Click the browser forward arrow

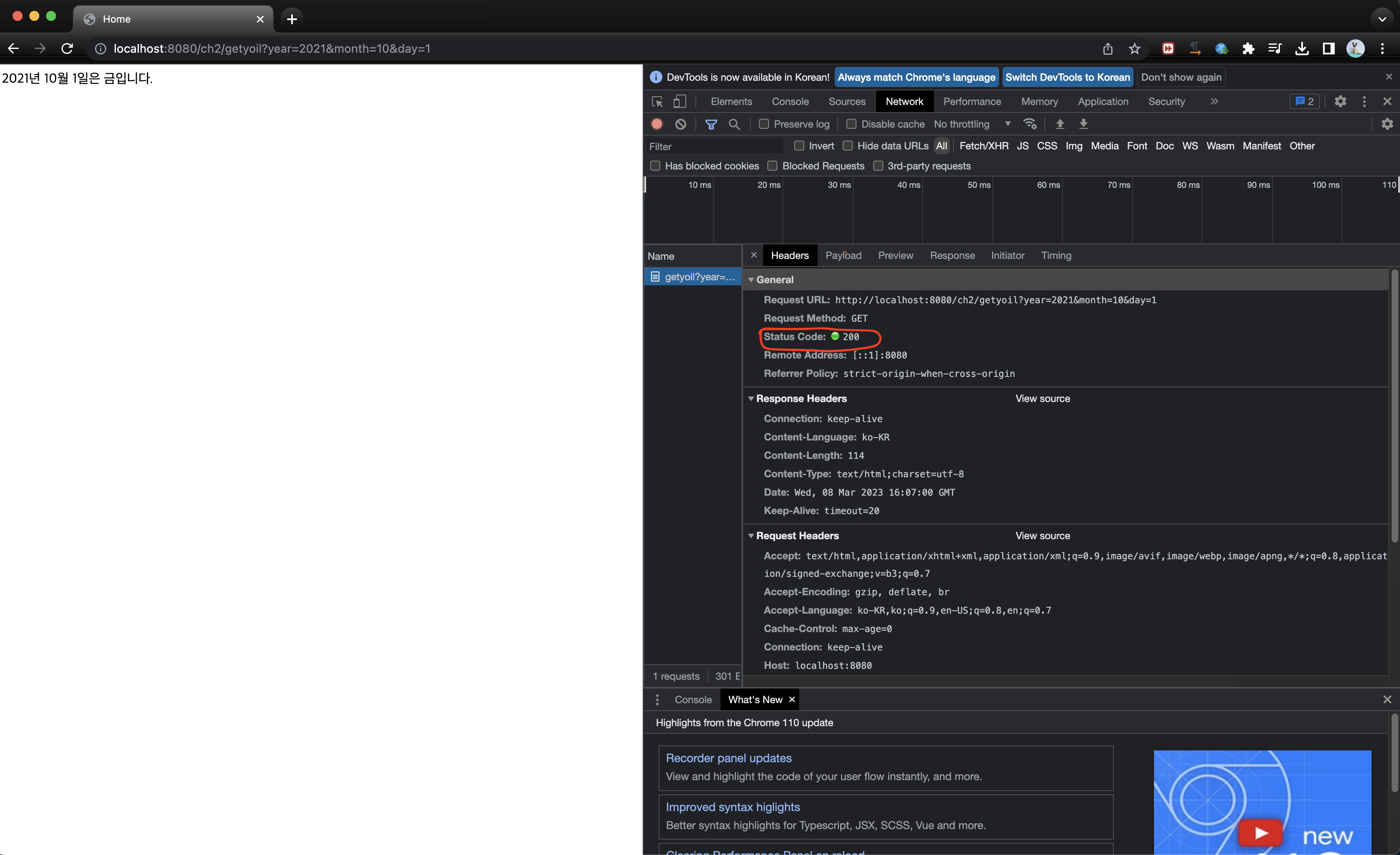[x=40, y=49]
